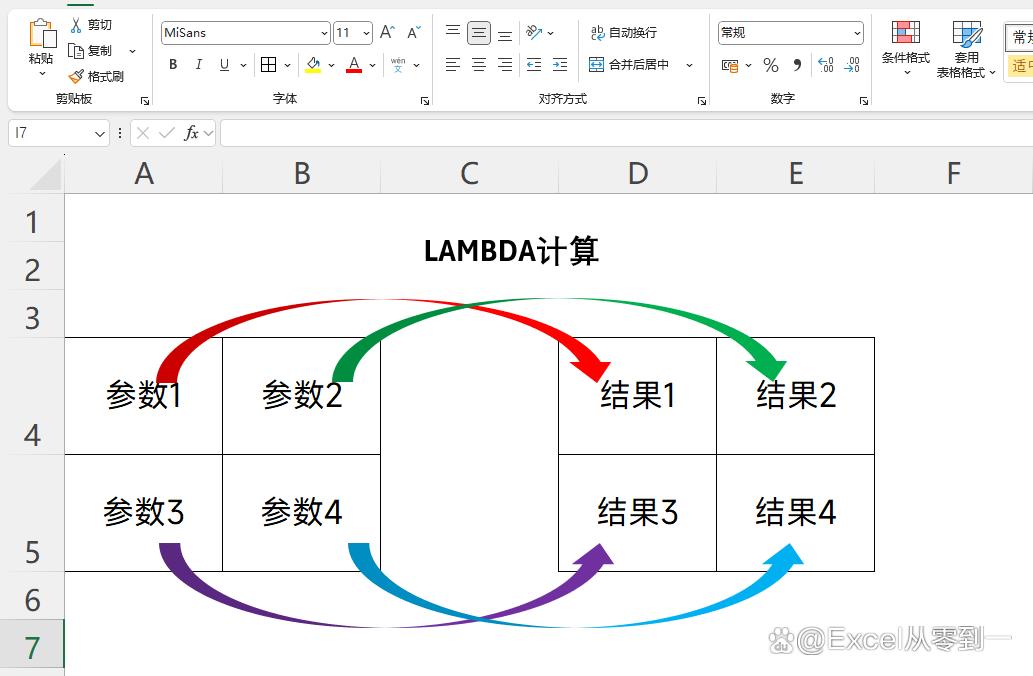Click the increase indent icon
1033x676 pixels.
pyautogui.click(x=560, y=65)
